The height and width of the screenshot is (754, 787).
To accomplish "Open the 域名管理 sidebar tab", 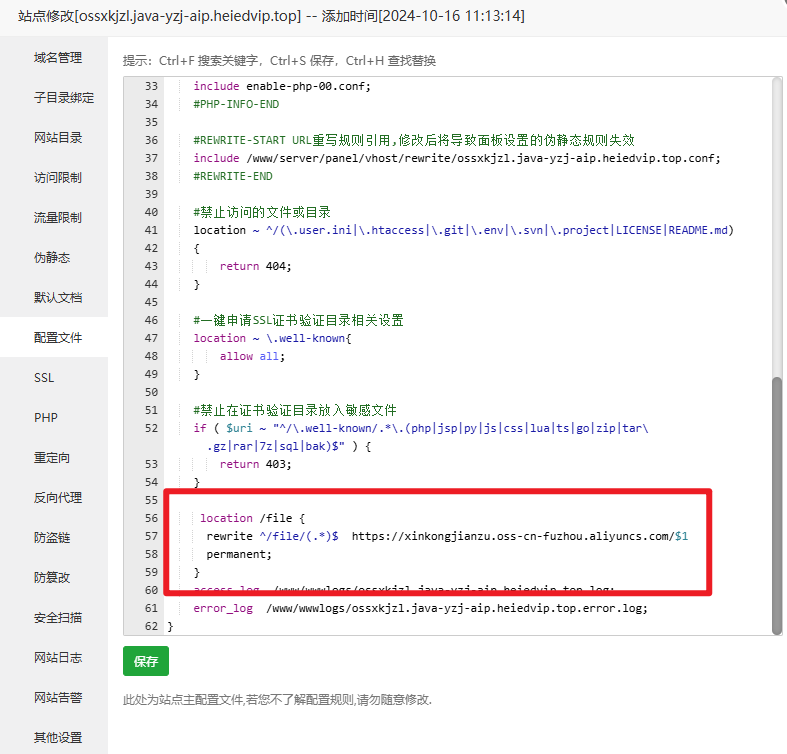I will [58, 58].
